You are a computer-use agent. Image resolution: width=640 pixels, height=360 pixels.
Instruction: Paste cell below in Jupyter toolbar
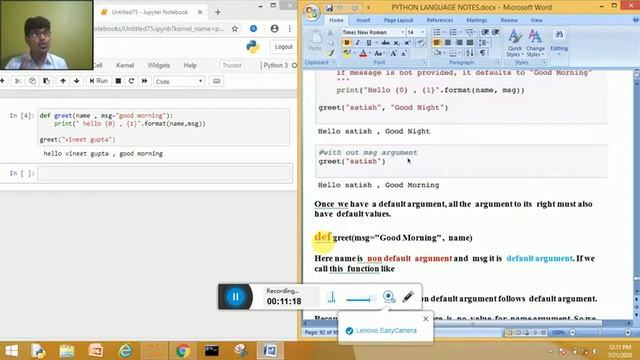(x=47, y=81)
